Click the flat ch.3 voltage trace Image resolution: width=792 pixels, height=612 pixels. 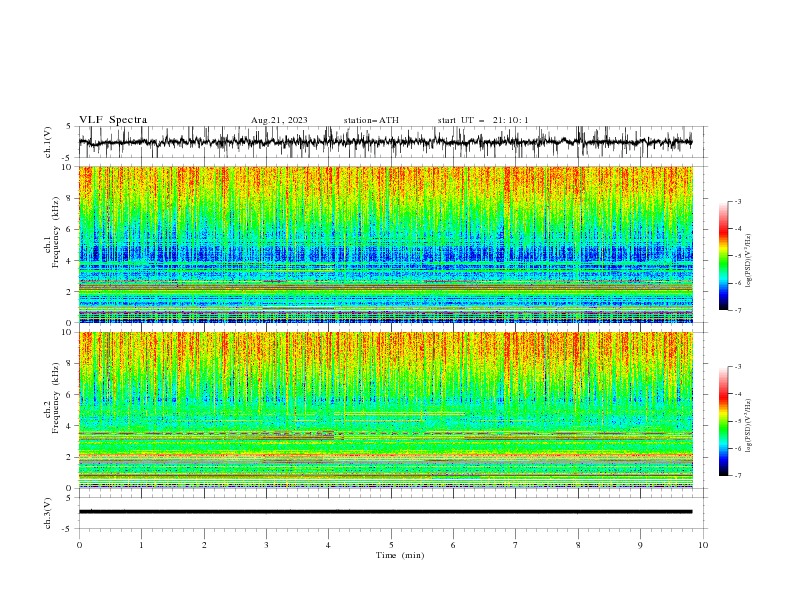(385, 512)
